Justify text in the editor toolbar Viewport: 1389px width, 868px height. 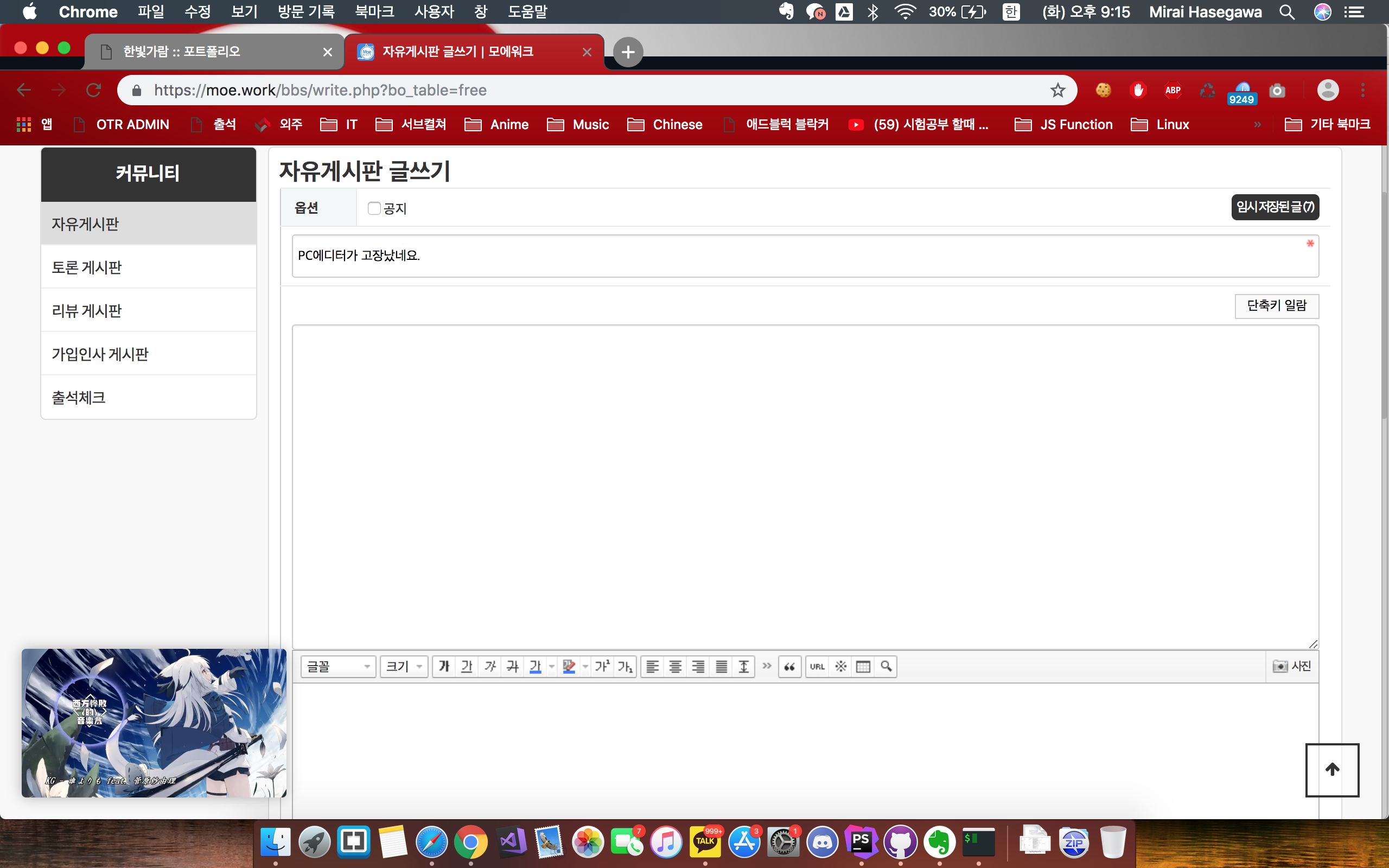[x=721, y=667]
